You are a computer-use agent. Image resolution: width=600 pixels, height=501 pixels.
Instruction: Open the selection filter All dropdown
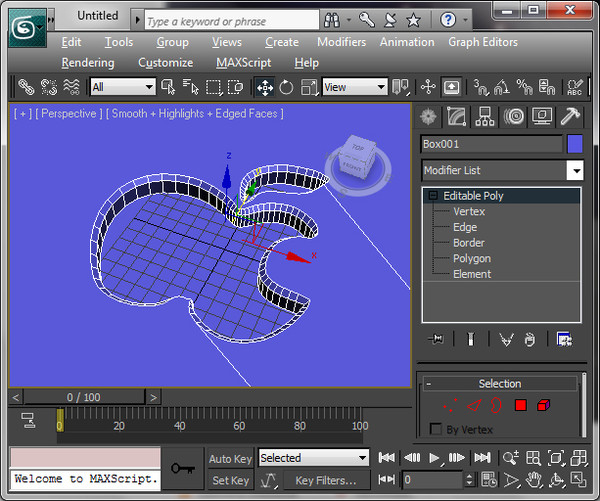pyautogui.click(x=122, y=87)
